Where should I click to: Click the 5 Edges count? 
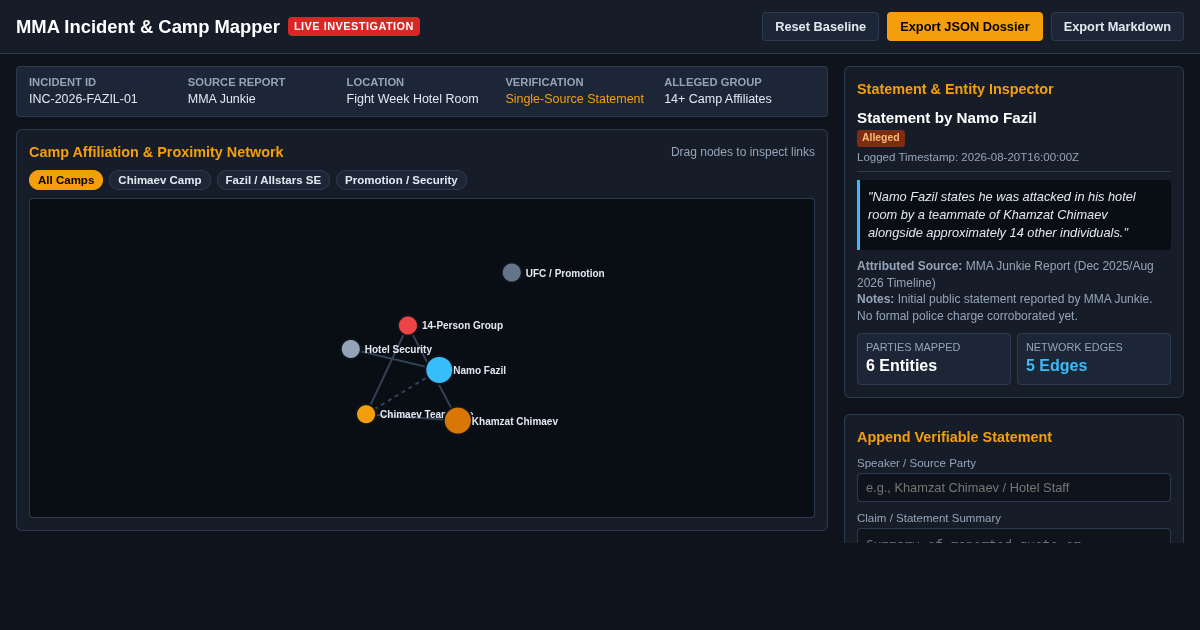(x=1056, y=366)
